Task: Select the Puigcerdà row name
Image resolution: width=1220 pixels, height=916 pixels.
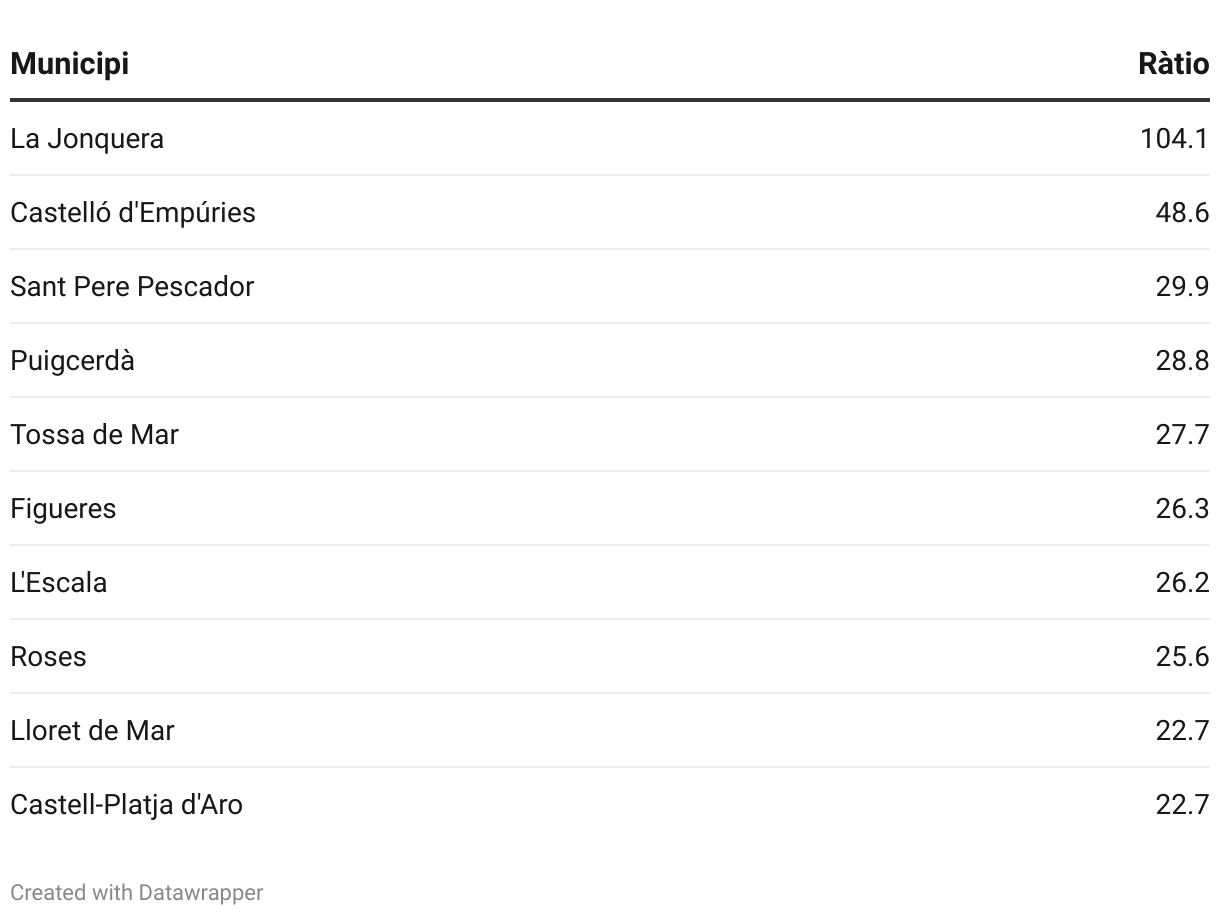Action: [x=72, y=360]
